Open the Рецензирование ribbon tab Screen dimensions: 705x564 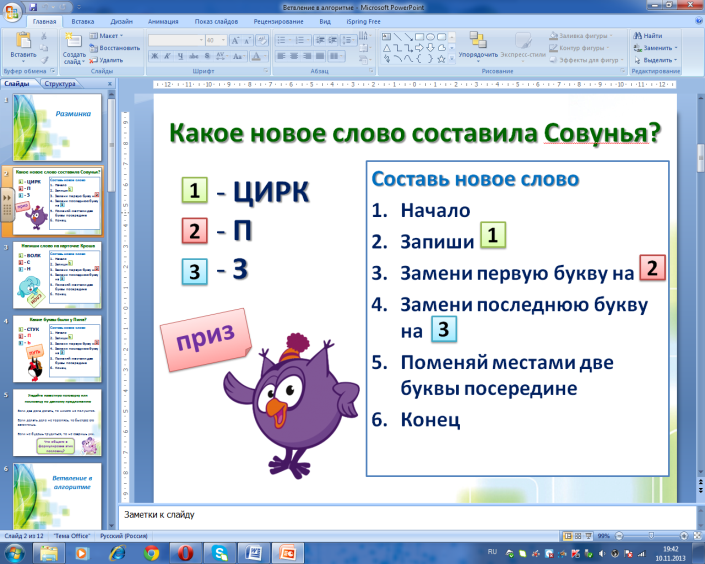coord(278,21)
